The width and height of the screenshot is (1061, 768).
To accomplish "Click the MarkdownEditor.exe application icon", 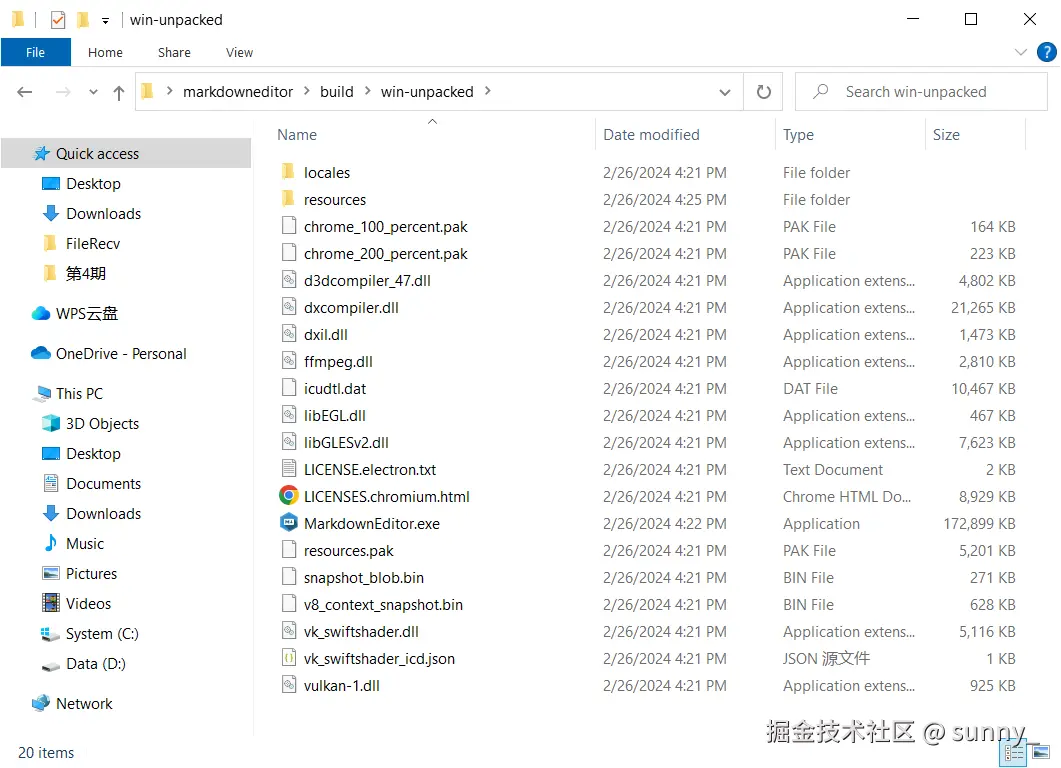I will pos(289,523).
